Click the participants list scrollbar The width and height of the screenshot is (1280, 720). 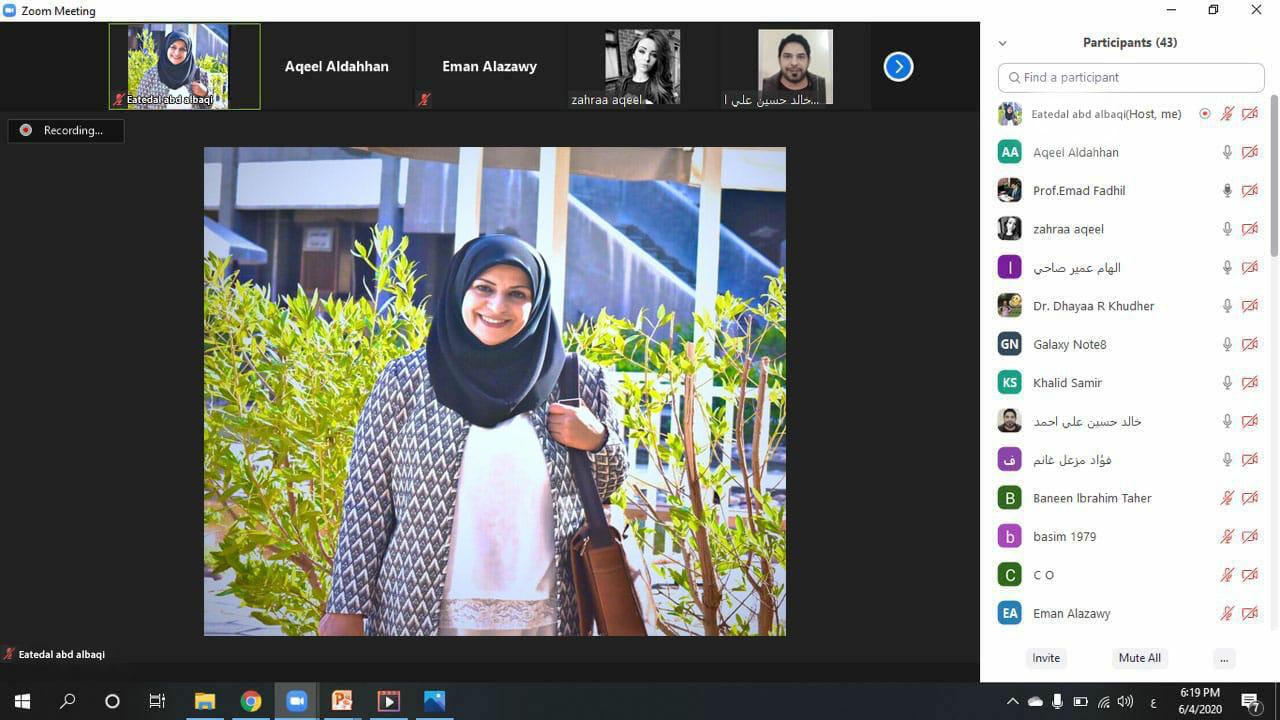click(1273, 175)
